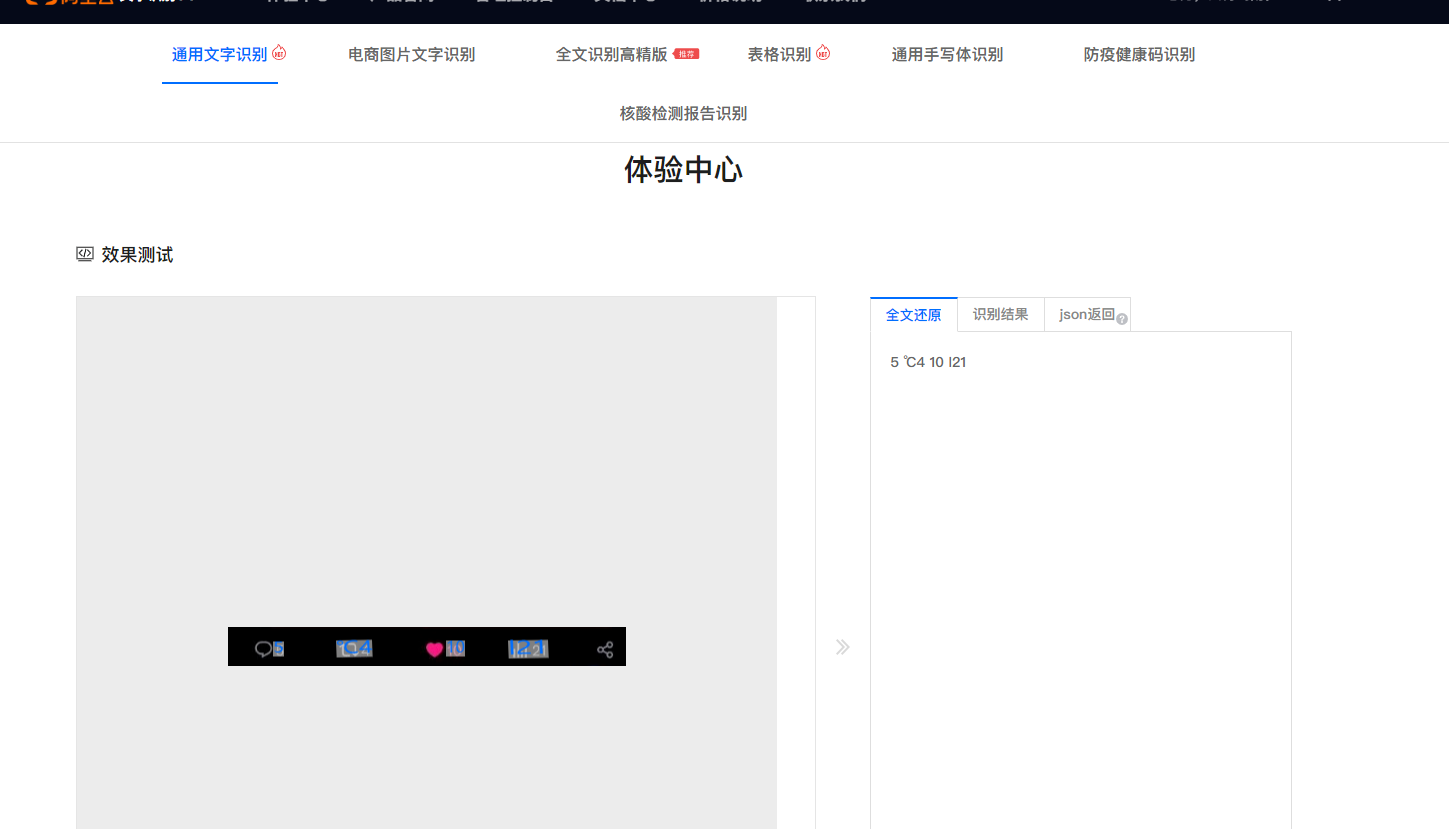Select 全文识别高精版 tab
The width and height of the screenshot is (1449, 829).
click(x=611, y=55)
